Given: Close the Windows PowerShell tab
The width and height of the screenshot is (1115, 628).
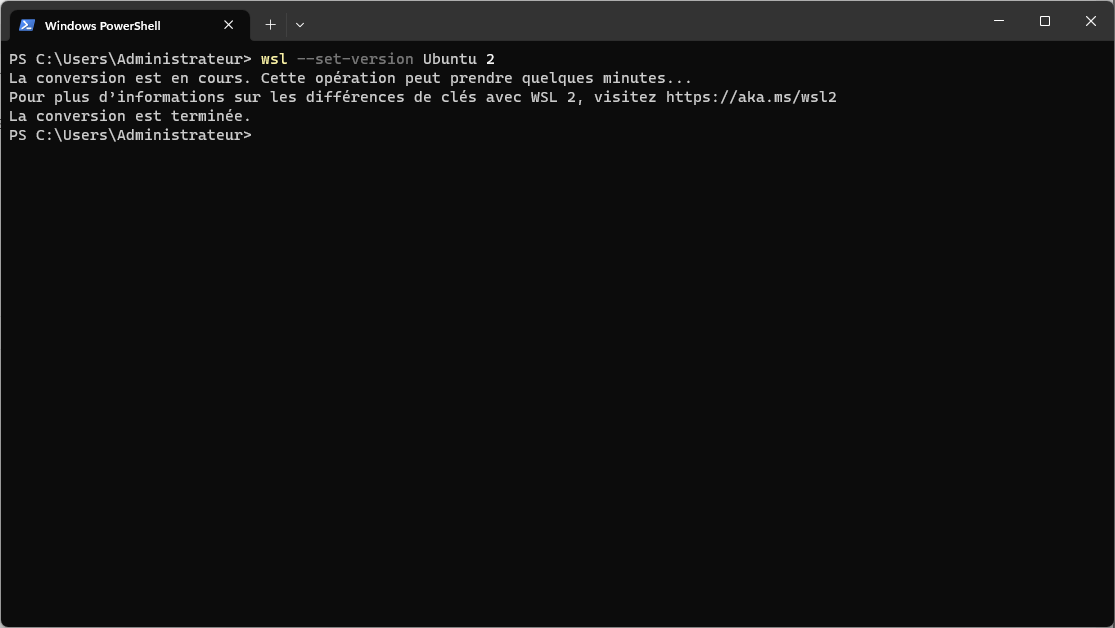Looking at the screenshot, I should coord(228,25).
